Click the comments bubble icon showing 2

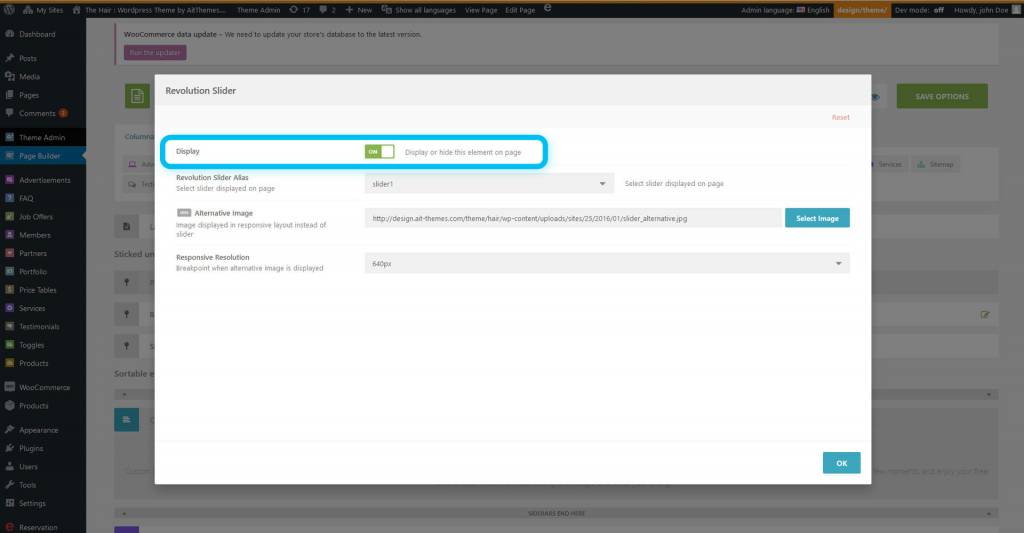(327, 10)
